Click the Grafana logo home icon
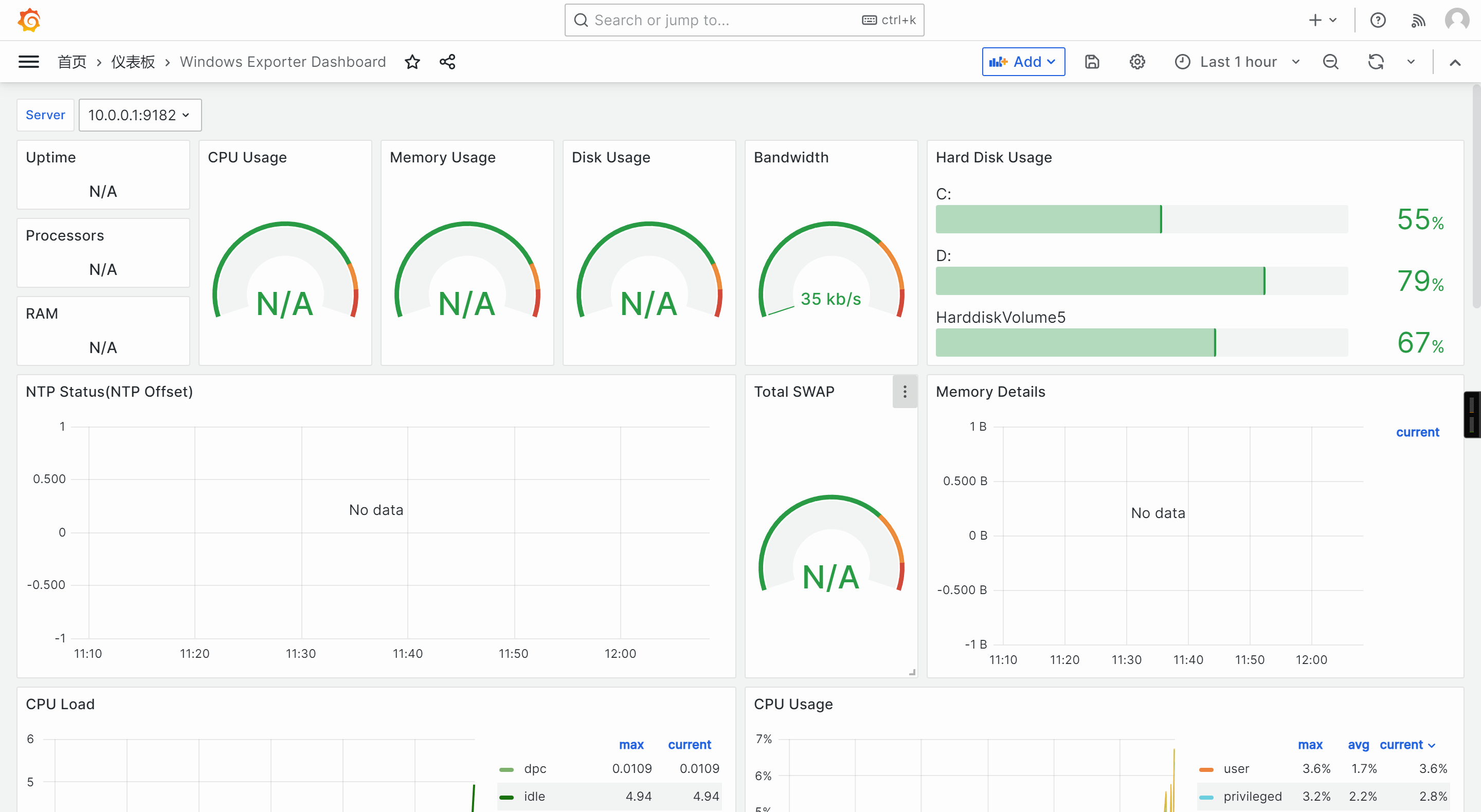This screenshot has height=812, width=1481. pos(29,20)
